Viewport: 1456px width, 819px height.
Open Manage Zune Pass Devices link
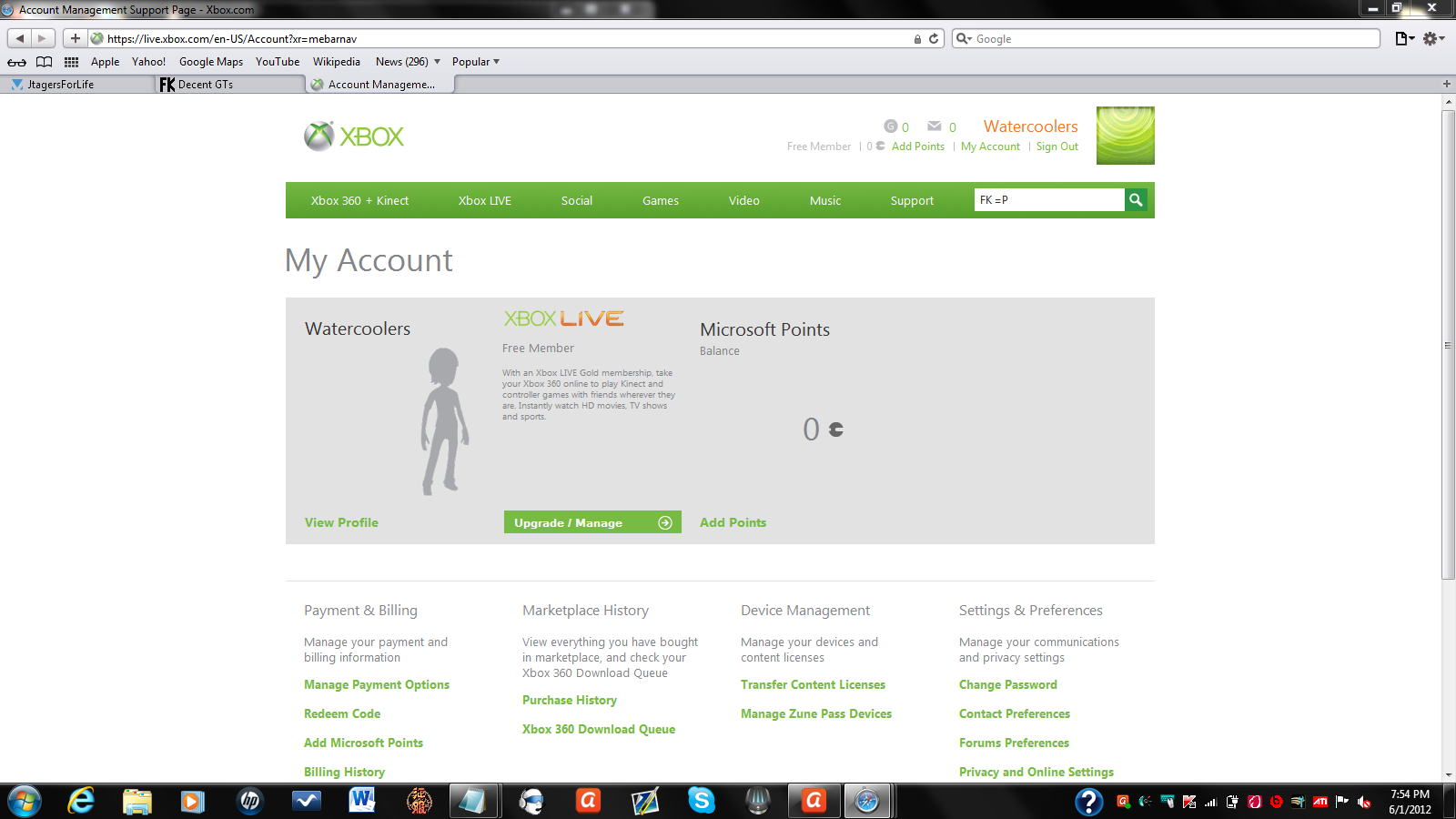[x=816, y=713]
